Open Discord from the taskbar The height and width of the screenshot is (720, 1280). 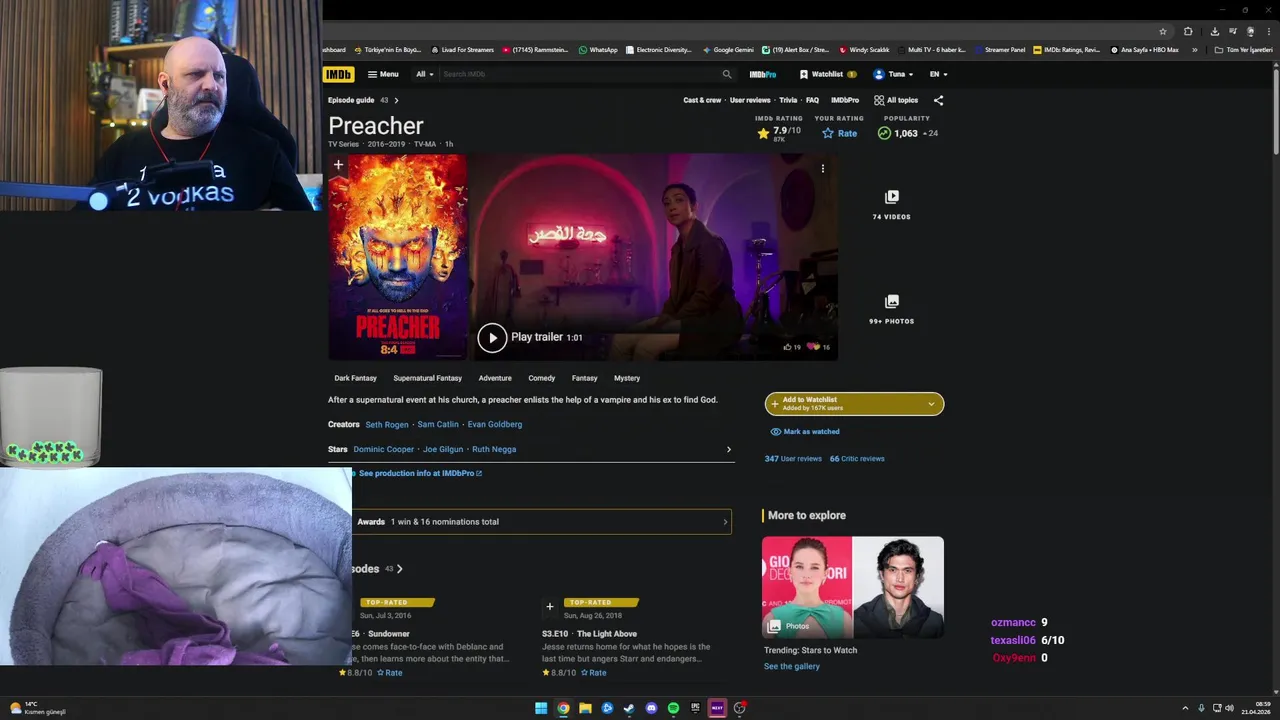click(651, 708)
